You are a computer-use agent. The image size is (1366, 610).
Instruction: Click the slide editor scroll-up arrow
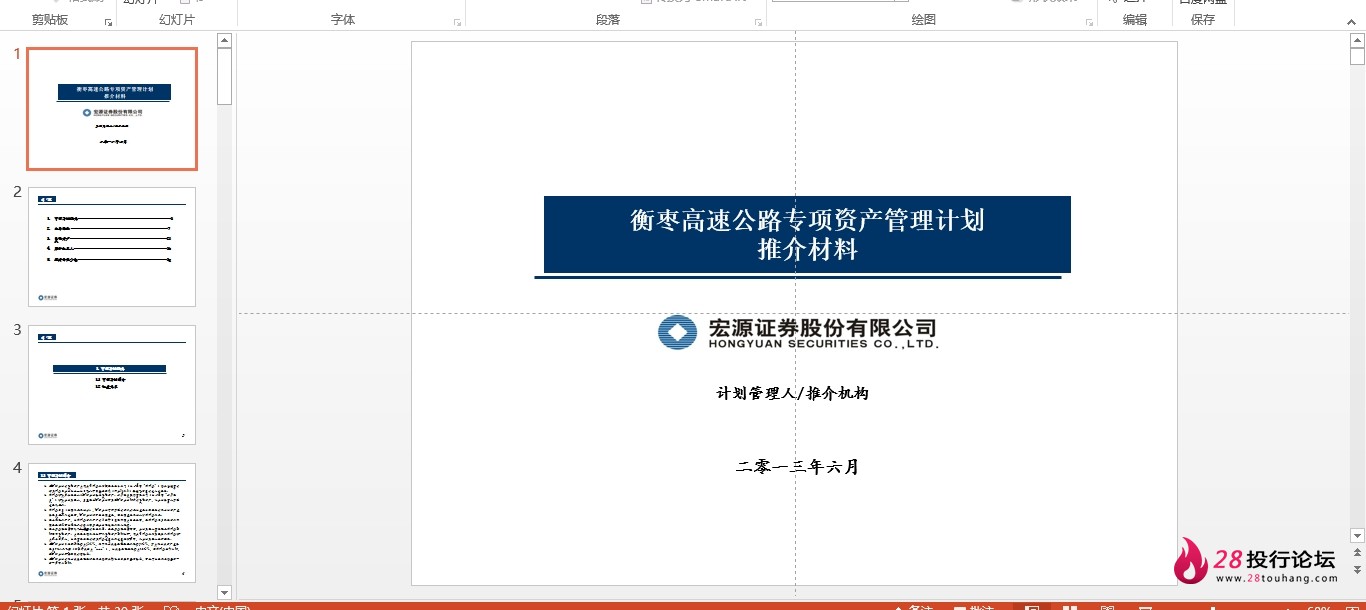pyautogui.click(x=1357, y=40)
